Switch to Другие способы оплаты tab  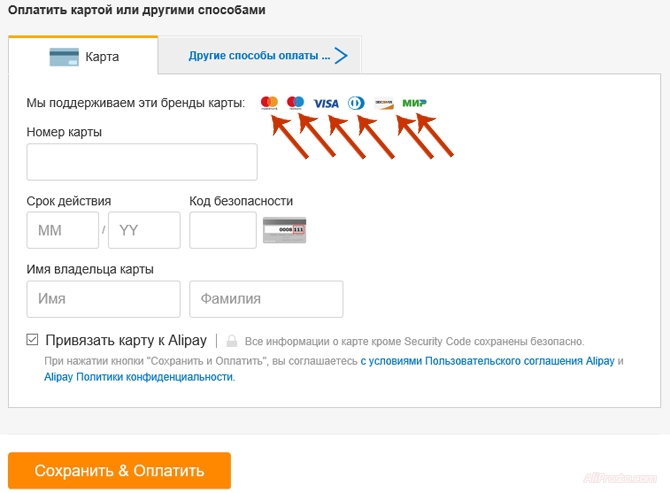point(259,56)
